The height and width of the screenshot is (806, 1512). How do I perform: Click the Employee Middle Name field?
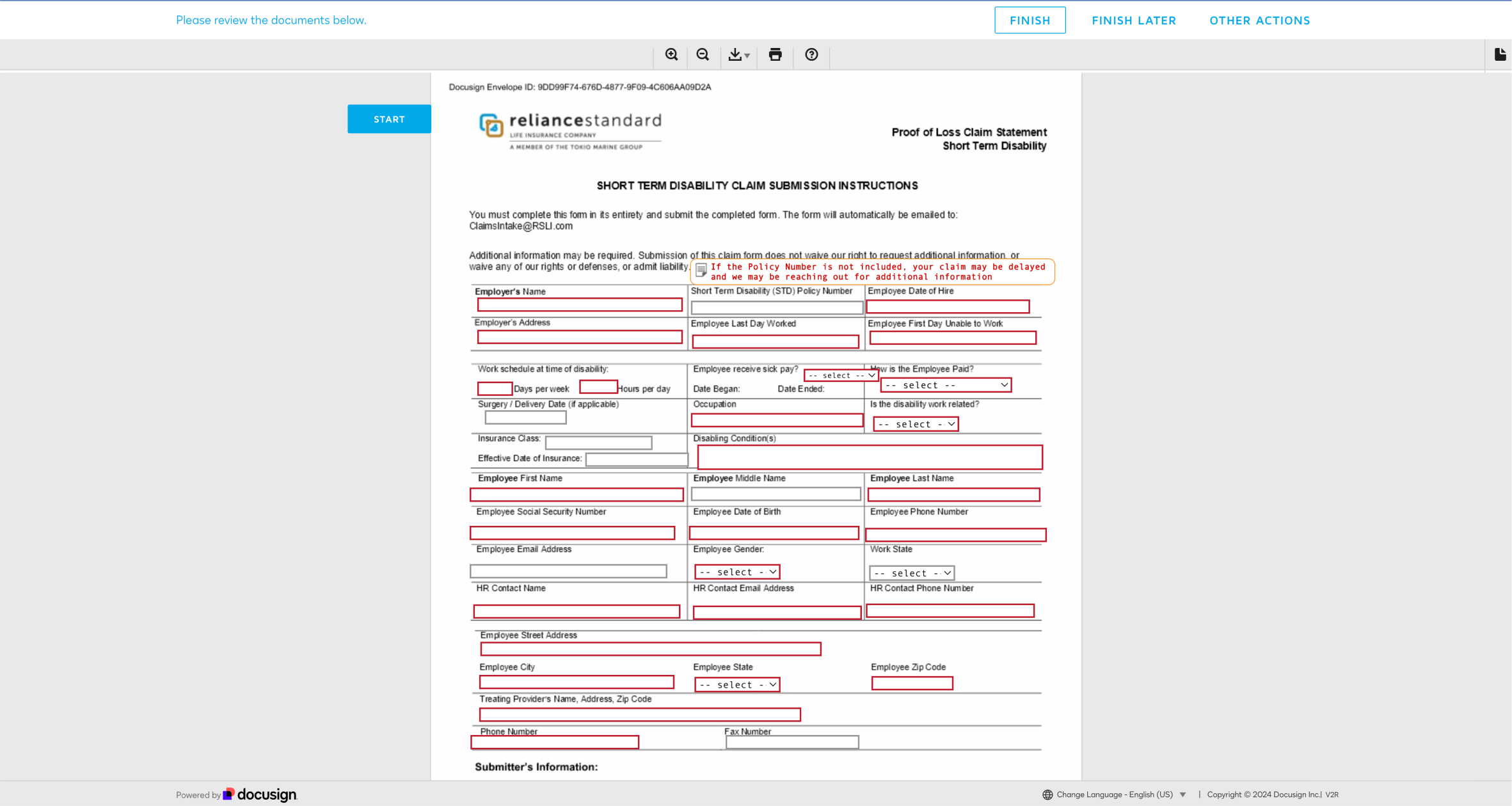pyautogui.click(x=776, y=494)
